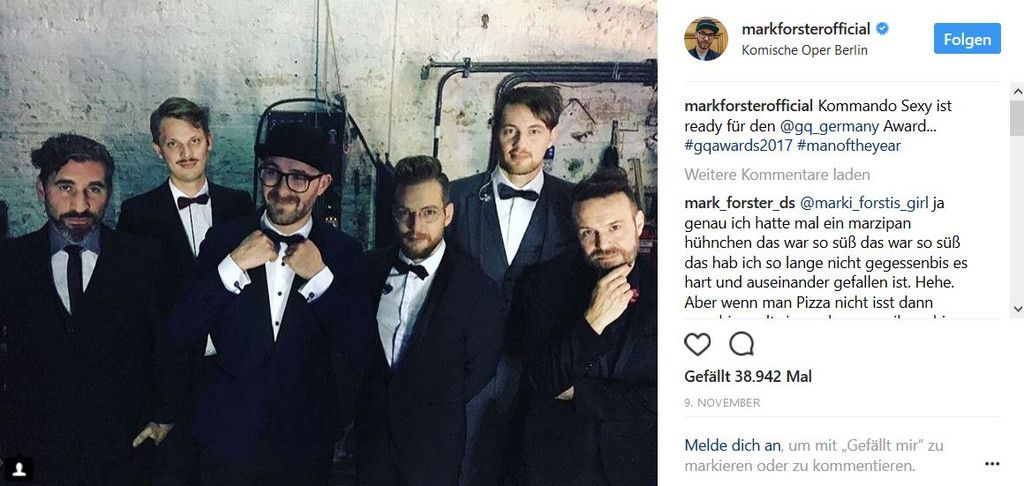
Task: Click the three-dots more options icon
Action: (x=992, y=464)
